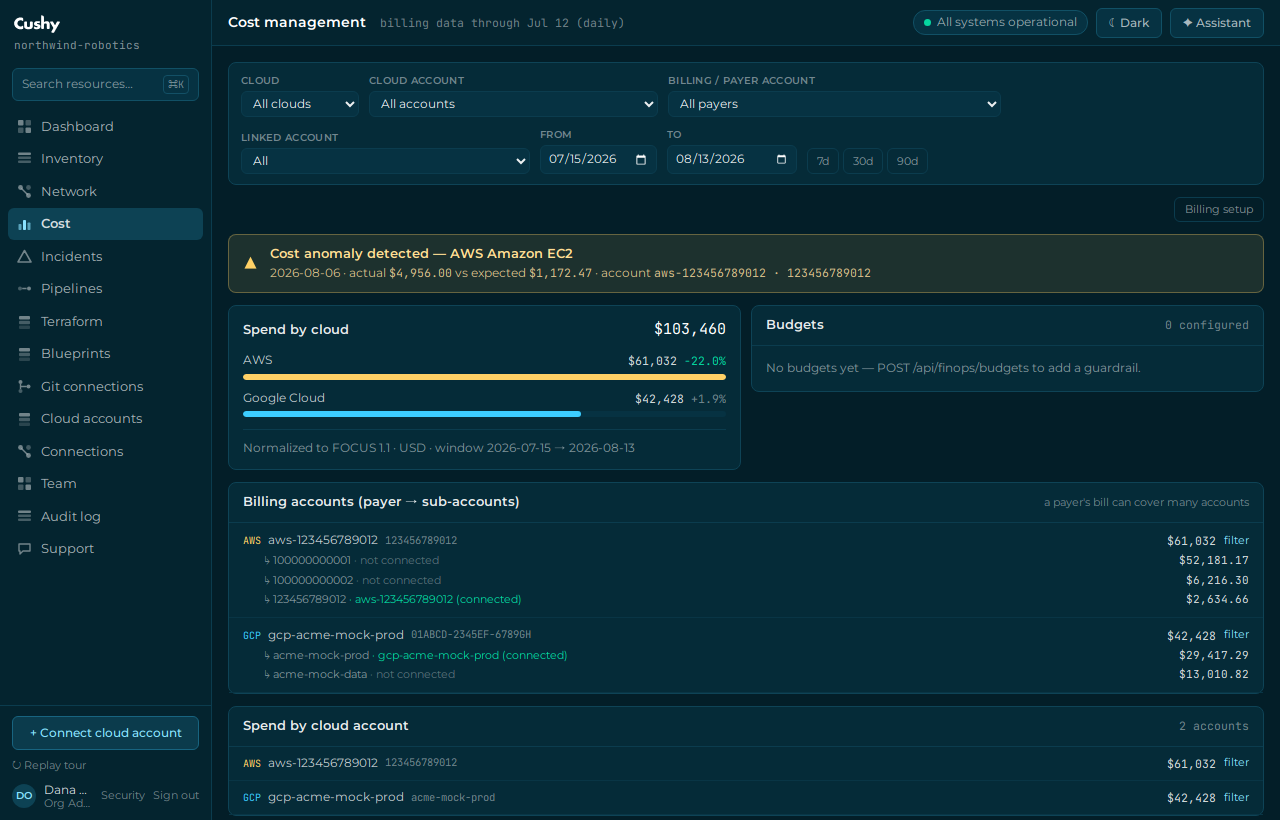Filter by gcp-acme-mock-prod billing account

1237,634
